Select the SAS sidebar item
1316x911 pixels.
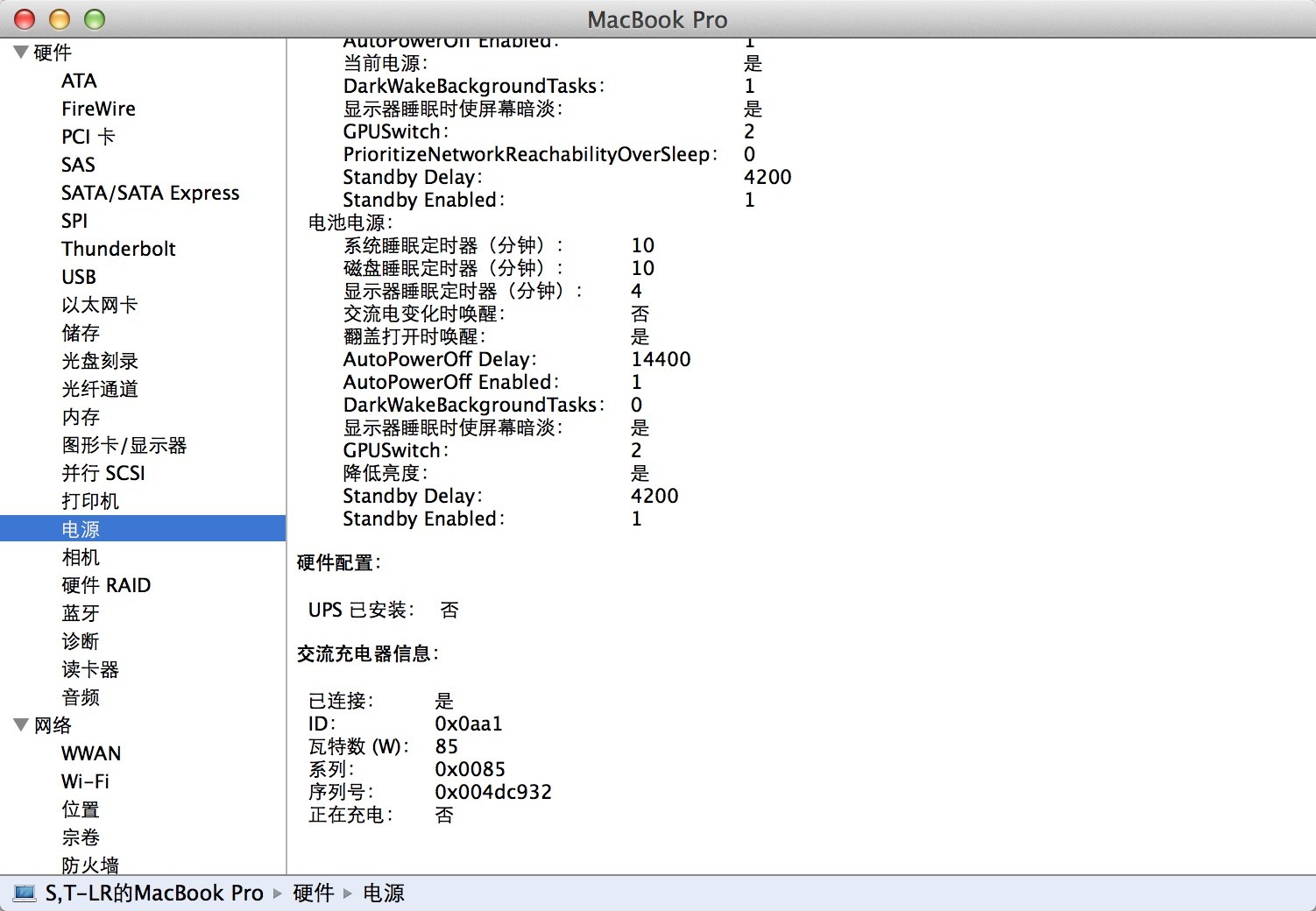click(78, 165)
